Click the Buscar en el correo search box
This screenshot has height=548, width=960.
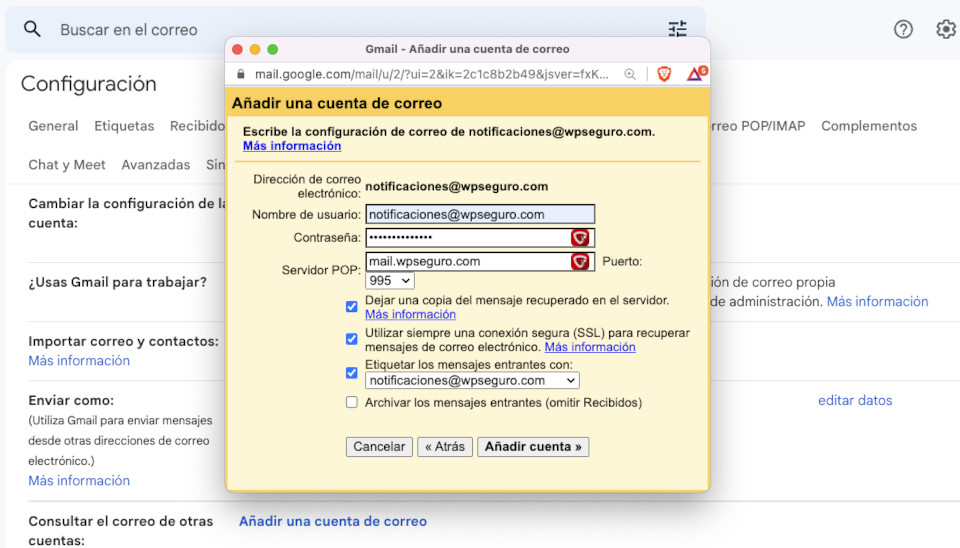[355, 29]
